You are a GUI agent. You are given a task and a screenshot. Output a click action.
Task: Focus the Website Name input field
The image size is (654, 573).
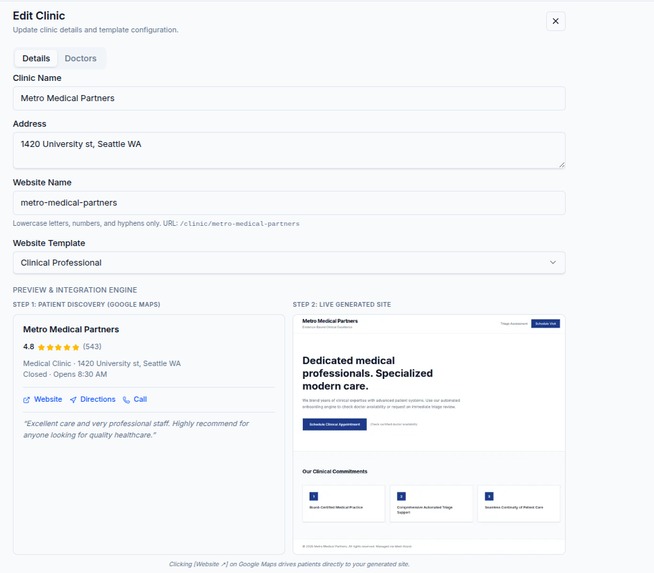pos(289,203)
